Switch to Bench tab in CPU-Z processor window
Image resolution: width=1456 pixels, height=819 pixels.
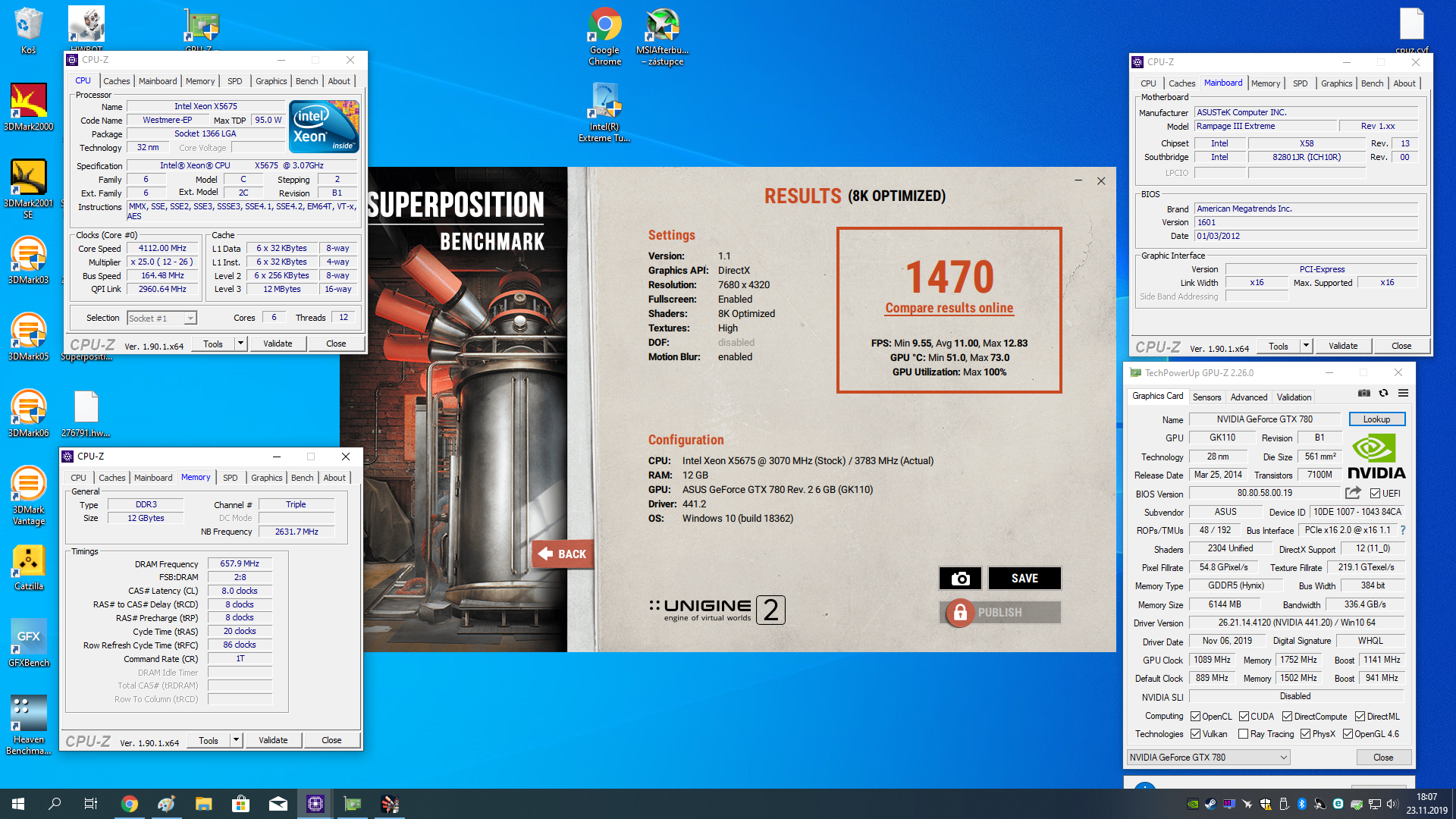point(306,81)
